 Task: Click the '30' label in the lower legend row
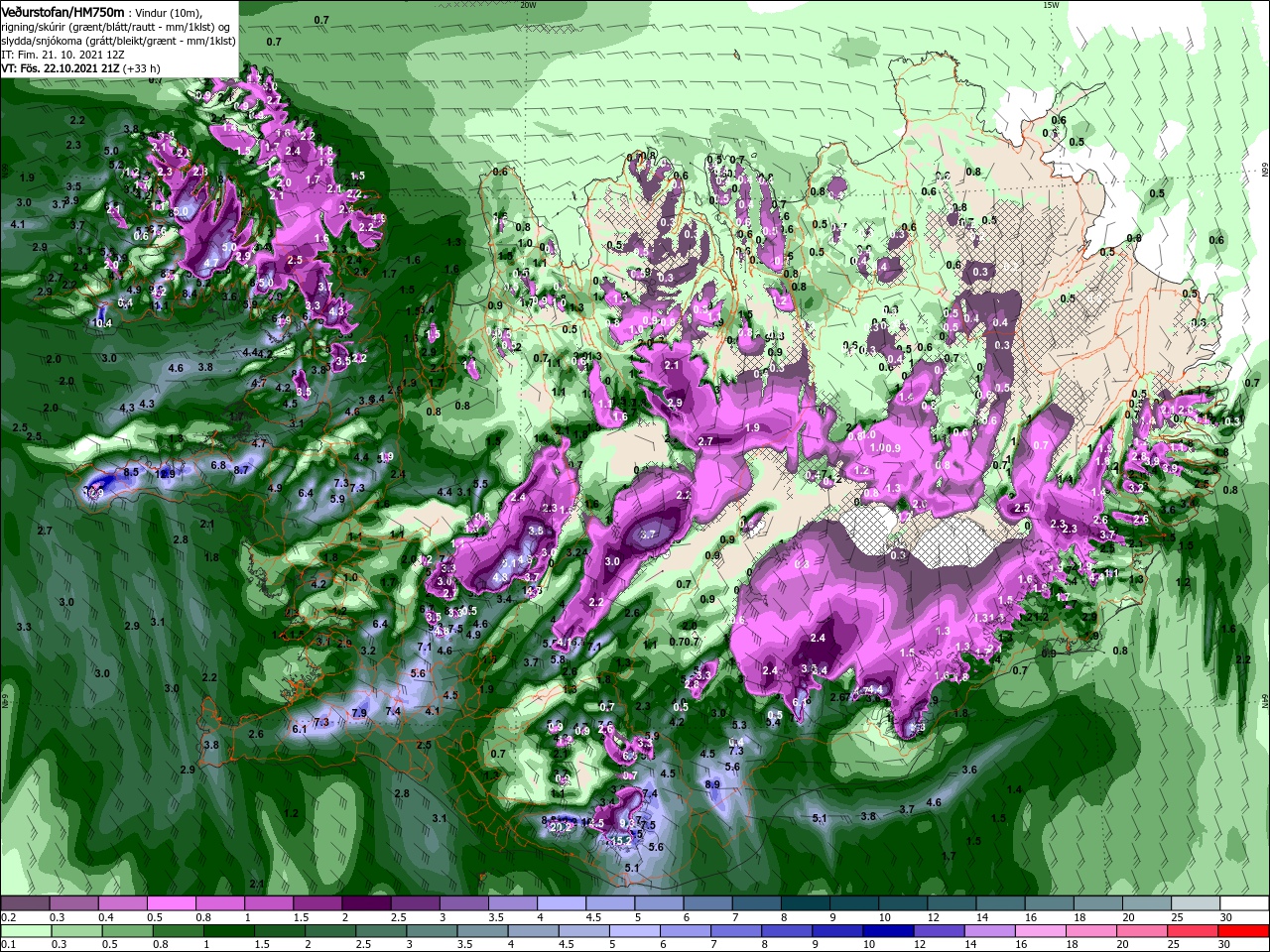pyautogui.click(x=1223, y=945)
